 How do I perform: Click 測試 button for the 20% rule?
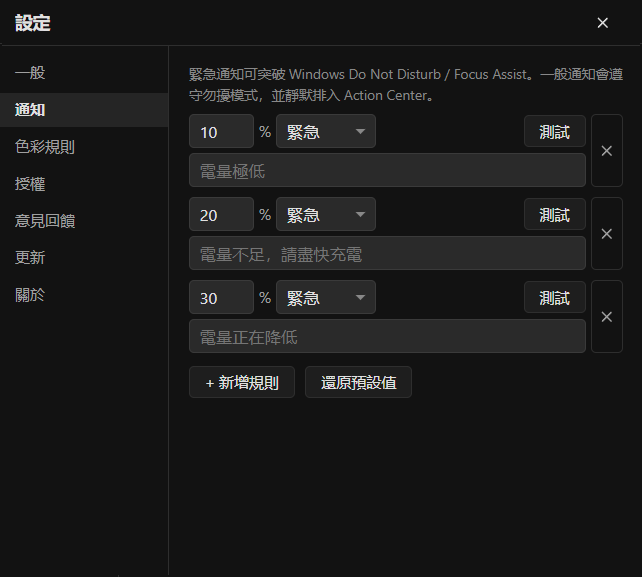(x=555, y=214)
